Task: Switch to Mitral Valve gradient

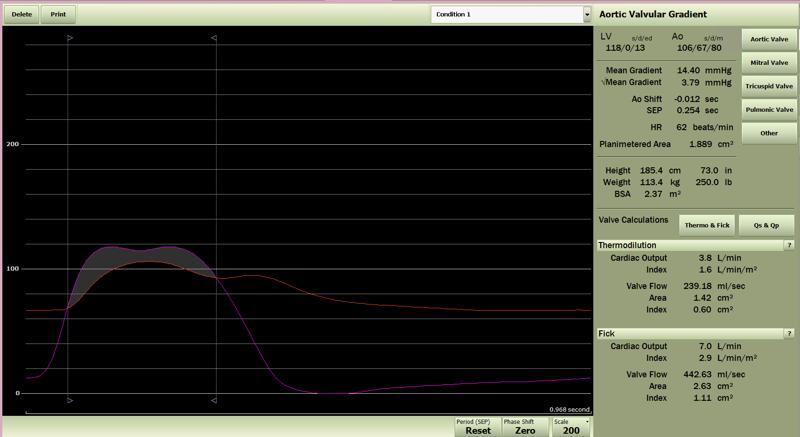Action: pos(768,63)
